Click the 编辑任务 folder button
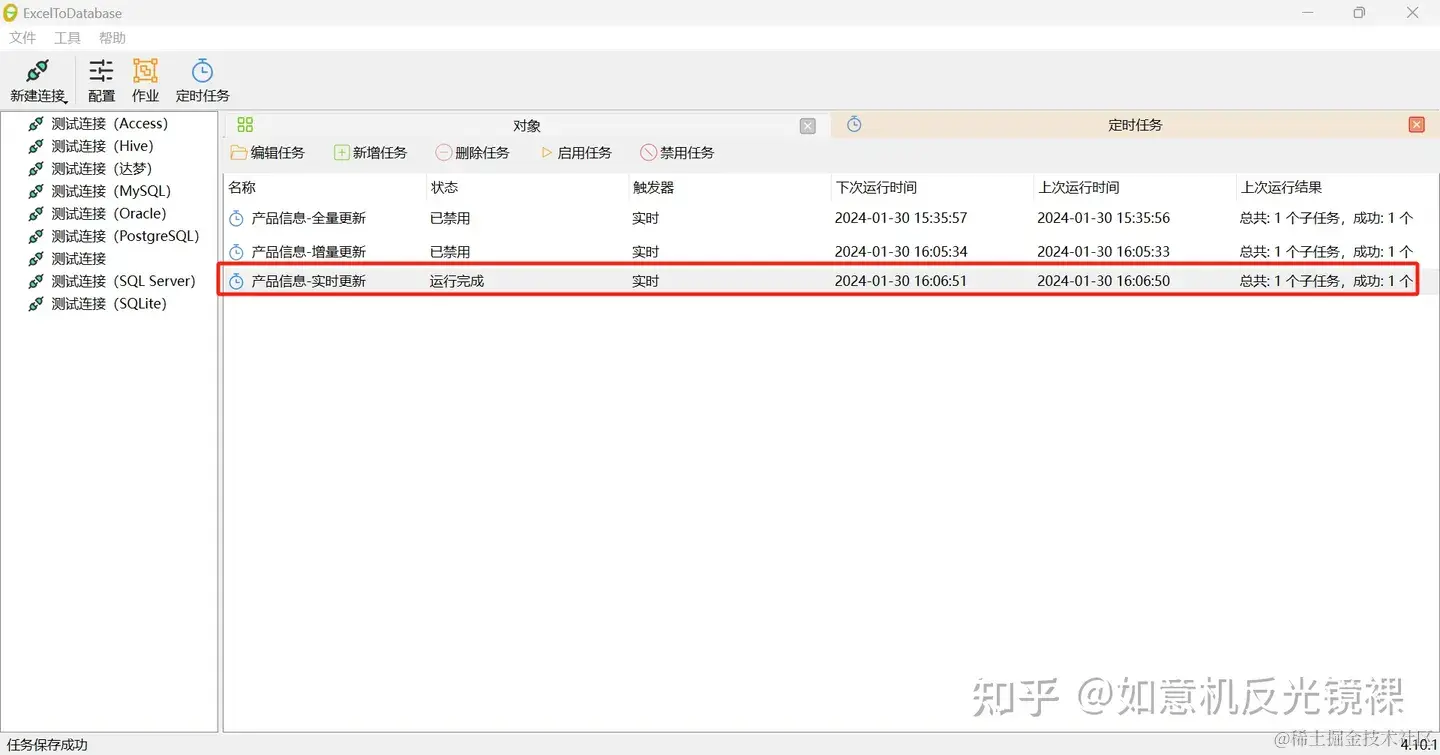 (x=267, y=153)
